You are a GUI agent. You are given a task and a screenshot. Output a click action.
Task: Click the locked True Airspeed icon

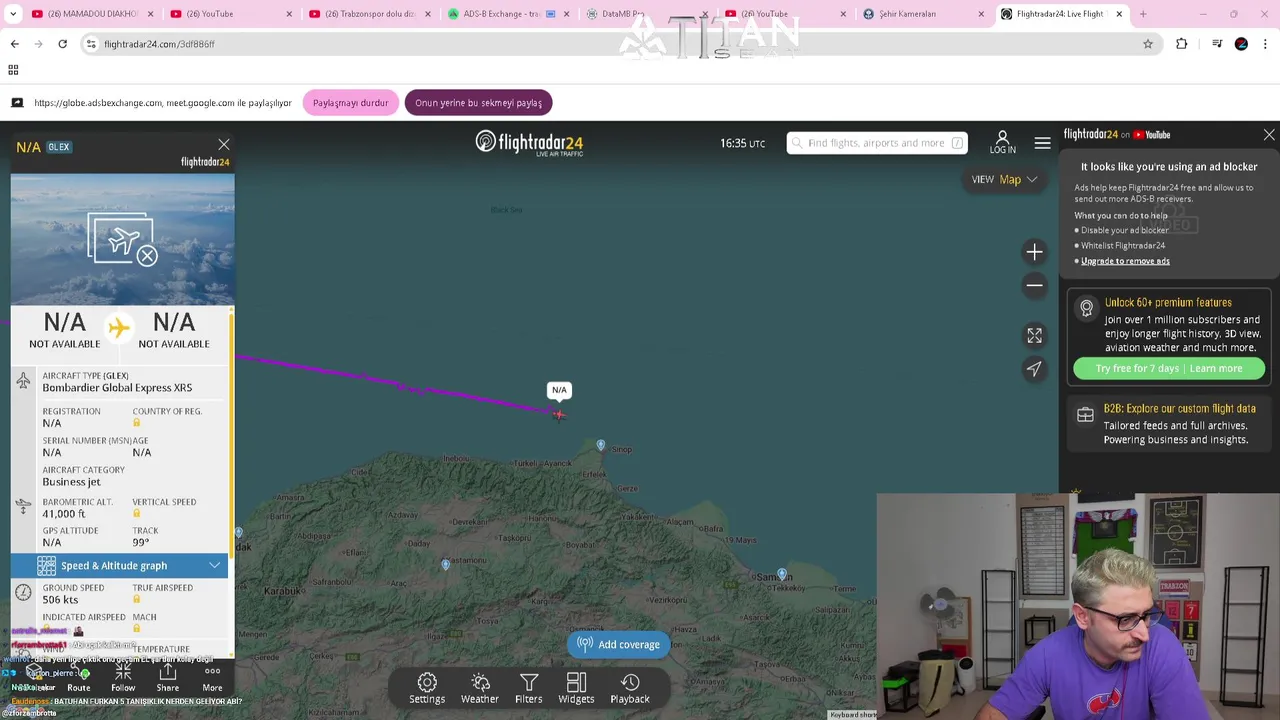[x=137, y=600]
